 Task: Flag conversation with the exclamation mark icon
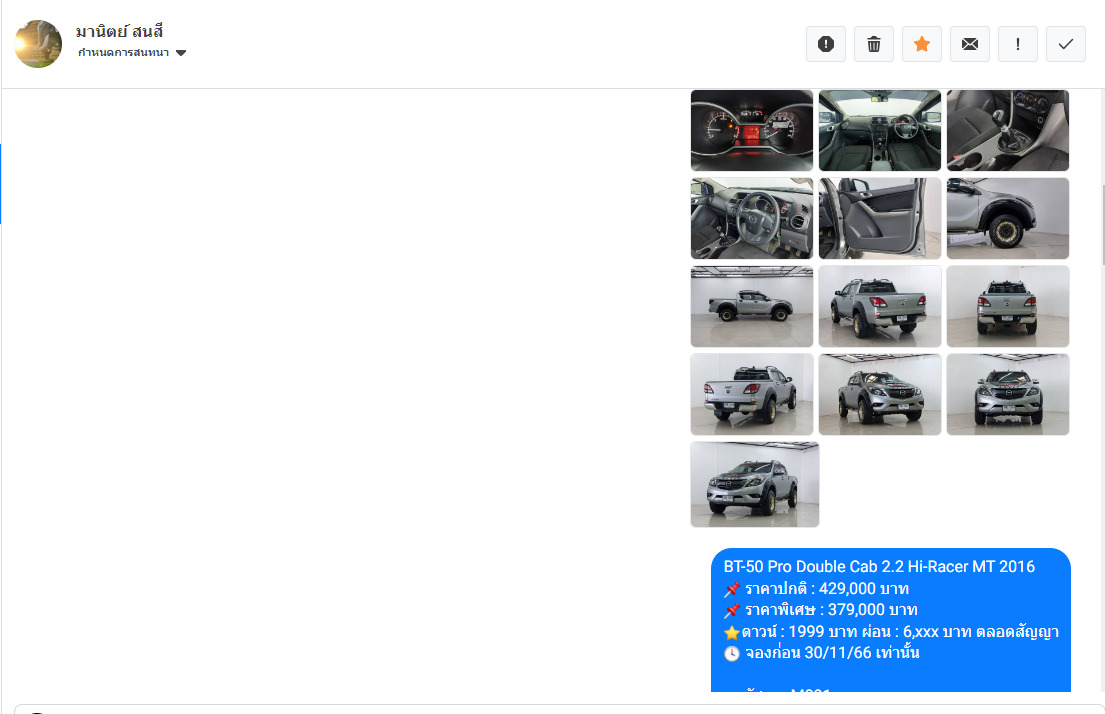(1018, 44)
